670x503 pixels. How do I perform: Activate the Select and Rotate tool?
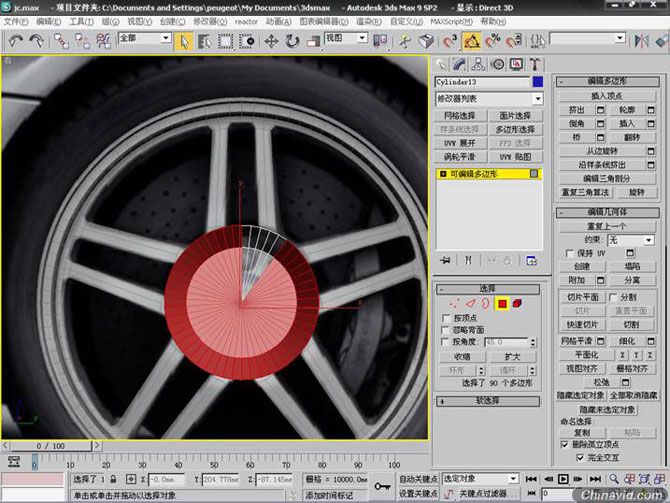pyautogui.click(x=292, y=41)
